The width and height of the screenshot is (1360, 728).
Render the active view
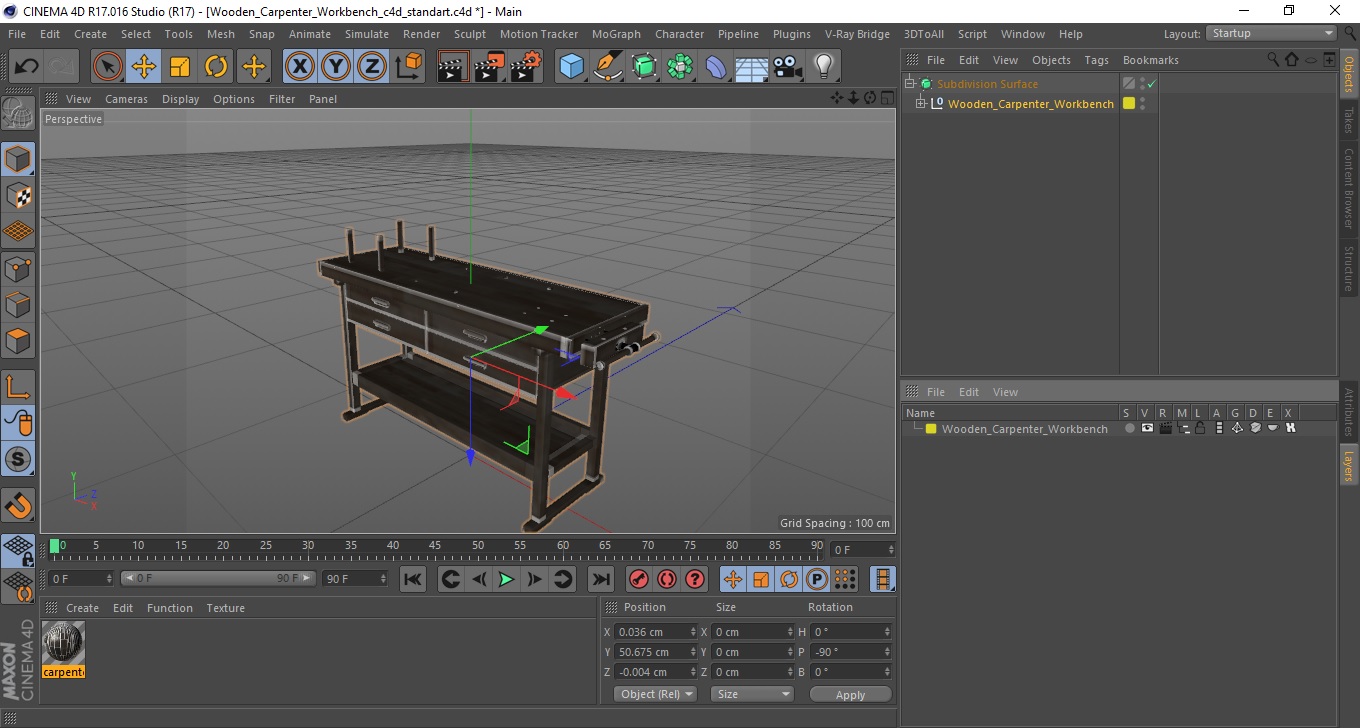(x=454, y=67)
